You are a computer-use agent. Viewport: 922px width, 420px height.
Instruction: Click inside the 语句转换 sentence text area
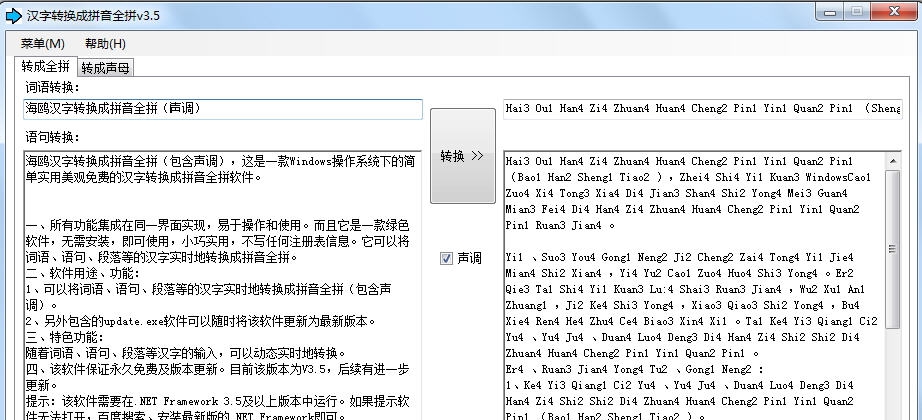(x=223, y=285)
